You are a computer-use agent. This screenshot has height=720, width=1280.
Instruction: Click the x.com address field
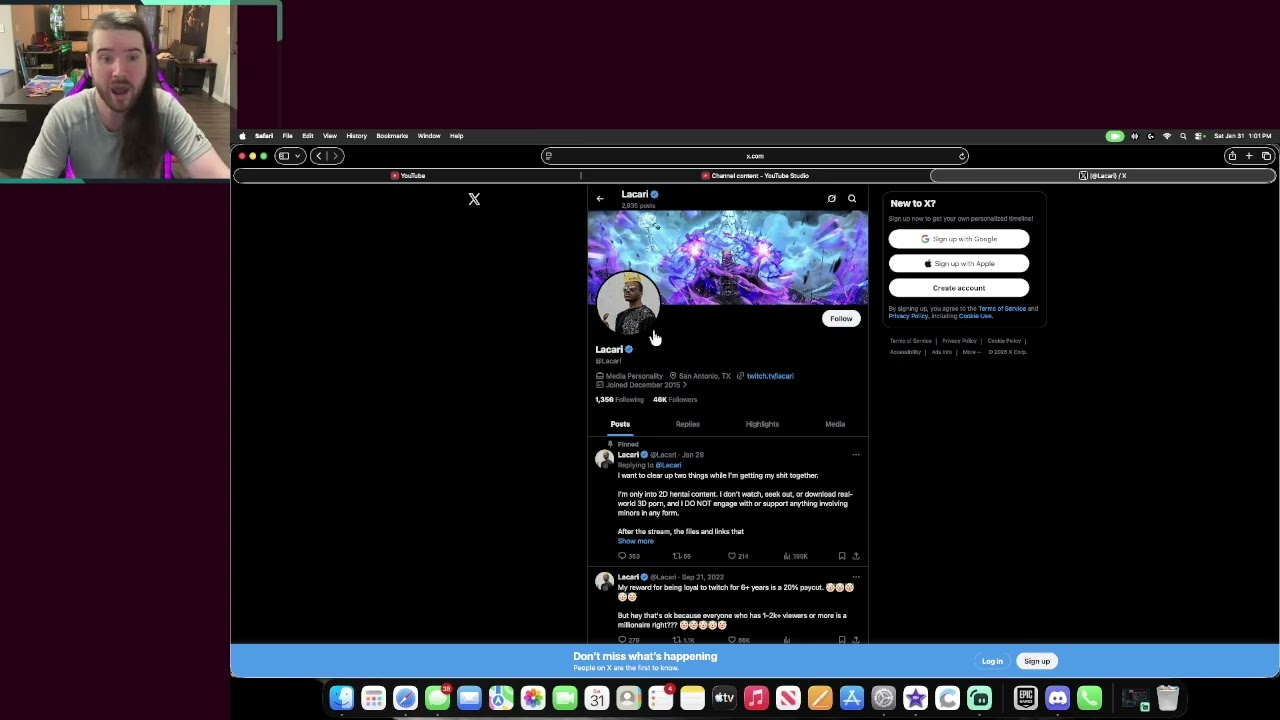755,156
